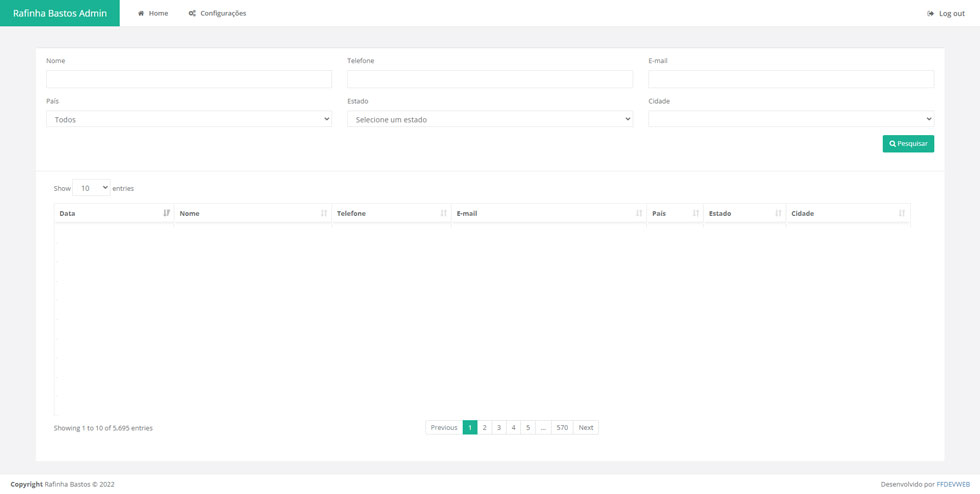The height and width of the screenshot is (494, 980).
Task: Change the Show entries count dropdown
Action: [91, 188]
